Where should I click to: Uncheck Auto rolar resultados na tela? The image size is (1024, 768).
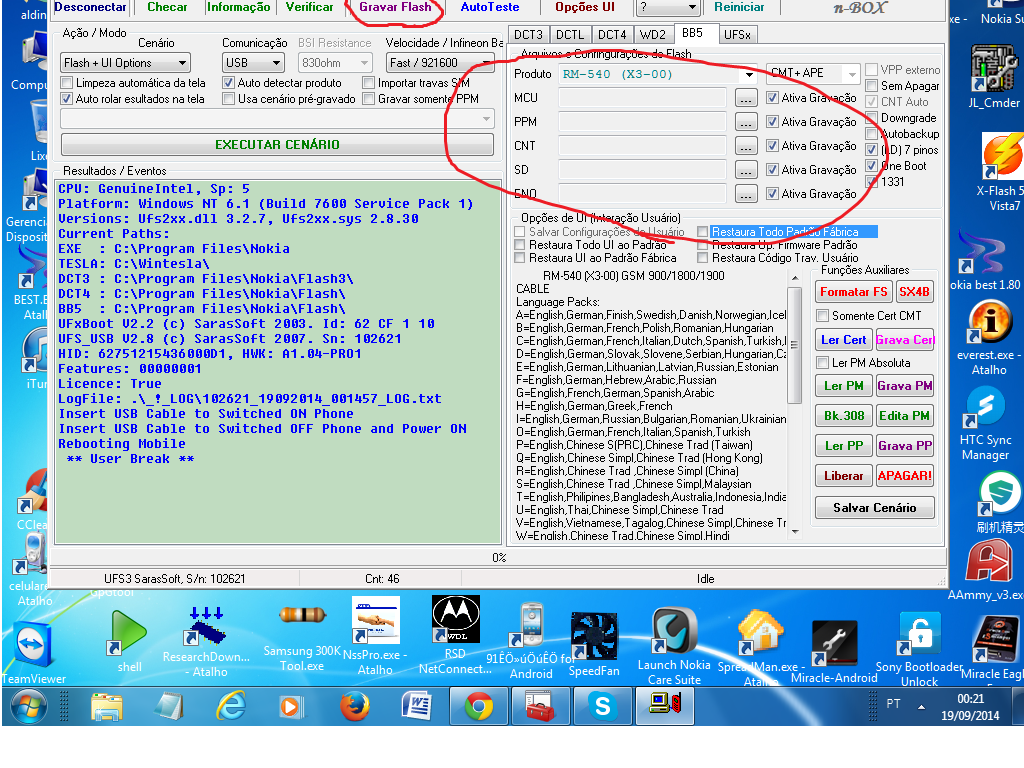(x=66, y=99)
